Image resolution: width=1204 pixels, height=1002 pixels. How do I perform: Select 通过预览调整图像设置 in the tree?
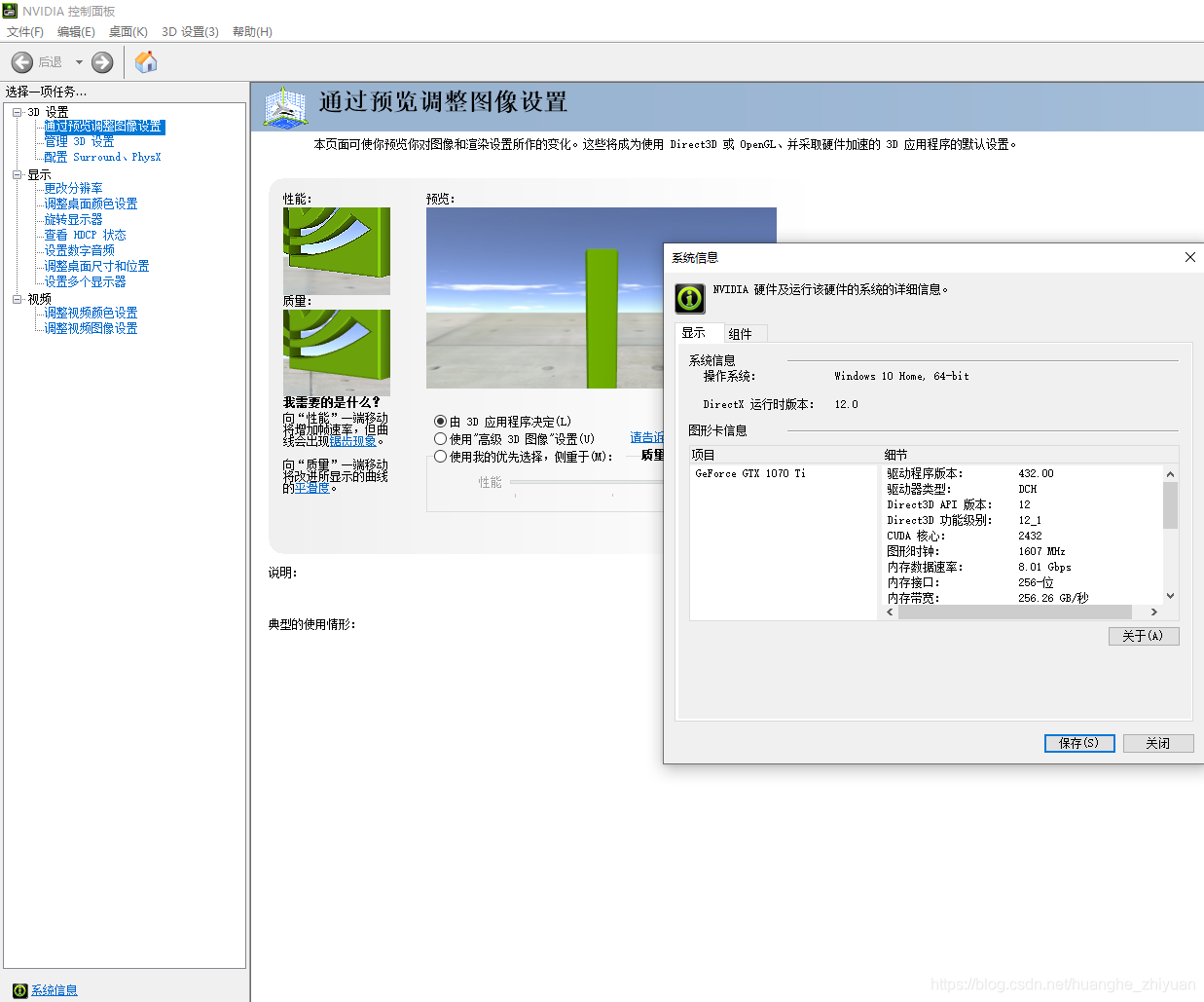(x=104, y=127)
